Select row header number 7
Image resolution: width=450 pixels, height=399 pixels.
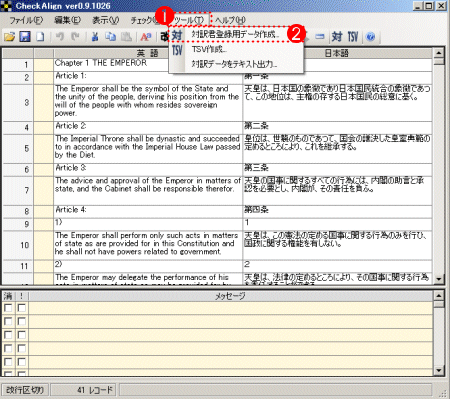tap(18, 191)
